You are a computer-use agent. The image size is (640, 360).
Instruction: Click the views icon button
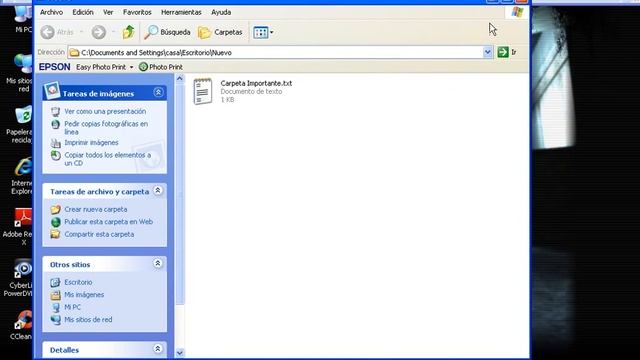click(x=260, y=32)
